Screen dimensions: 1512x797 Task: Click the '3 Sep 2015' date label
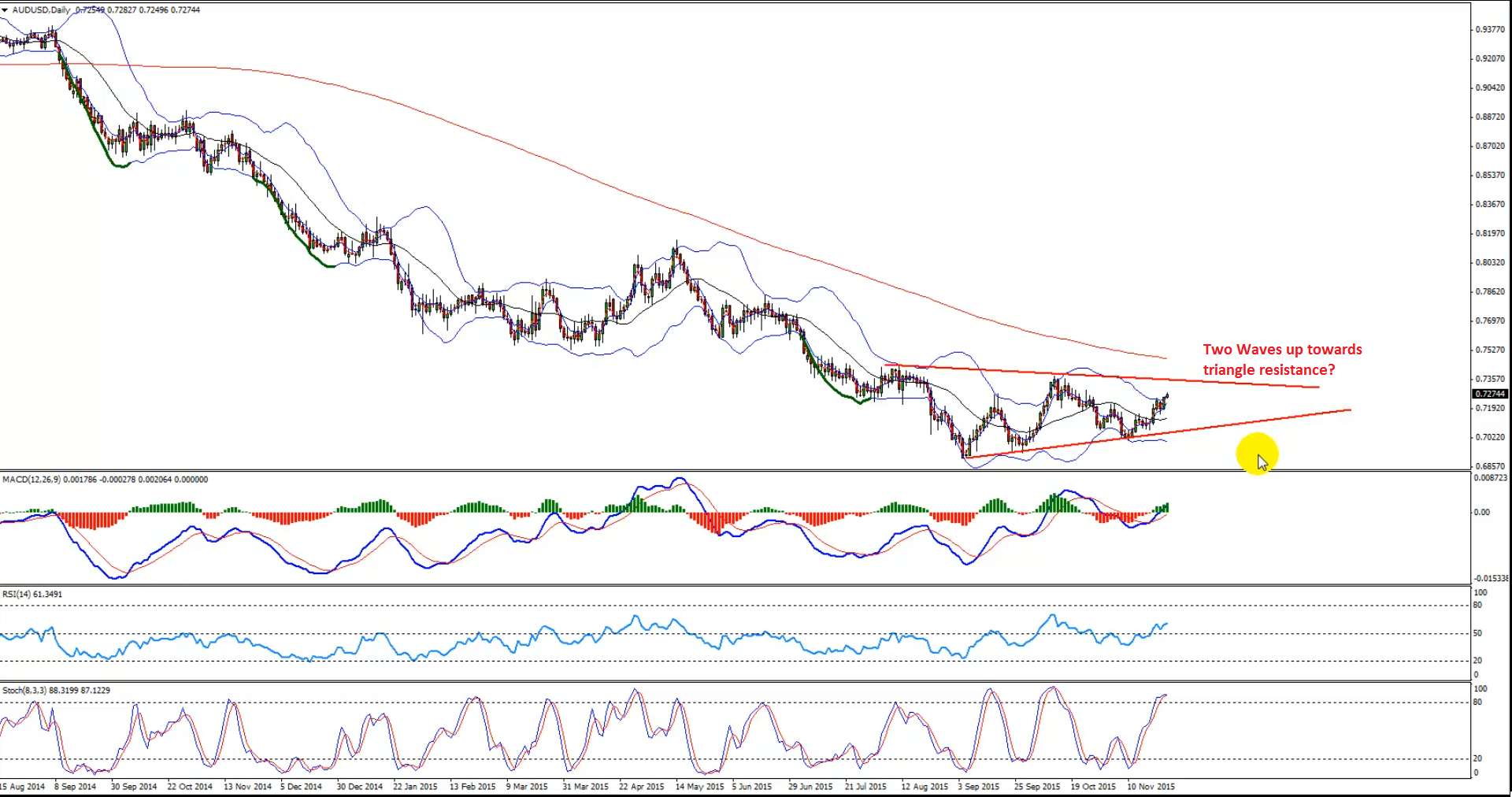[x=978, y=787]
